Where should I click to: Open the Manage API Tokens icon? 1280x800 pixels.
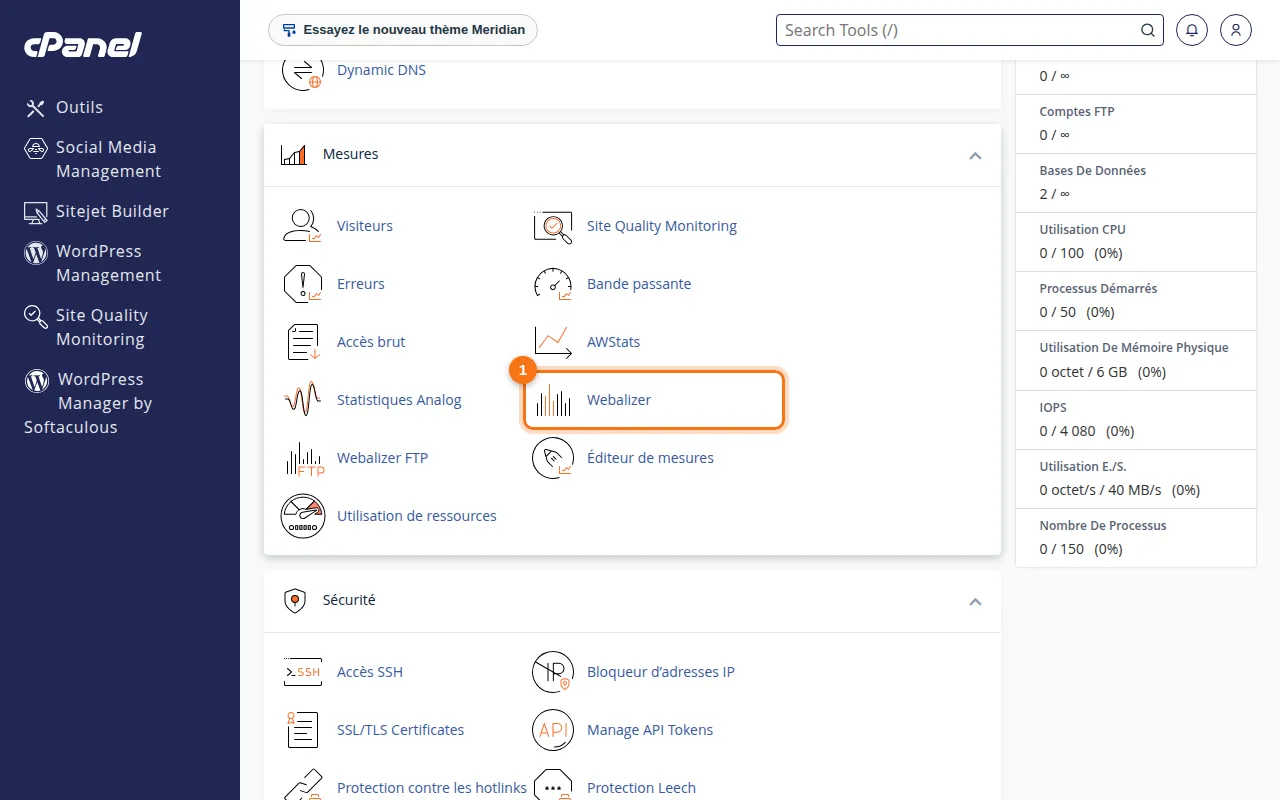[552, 730]
